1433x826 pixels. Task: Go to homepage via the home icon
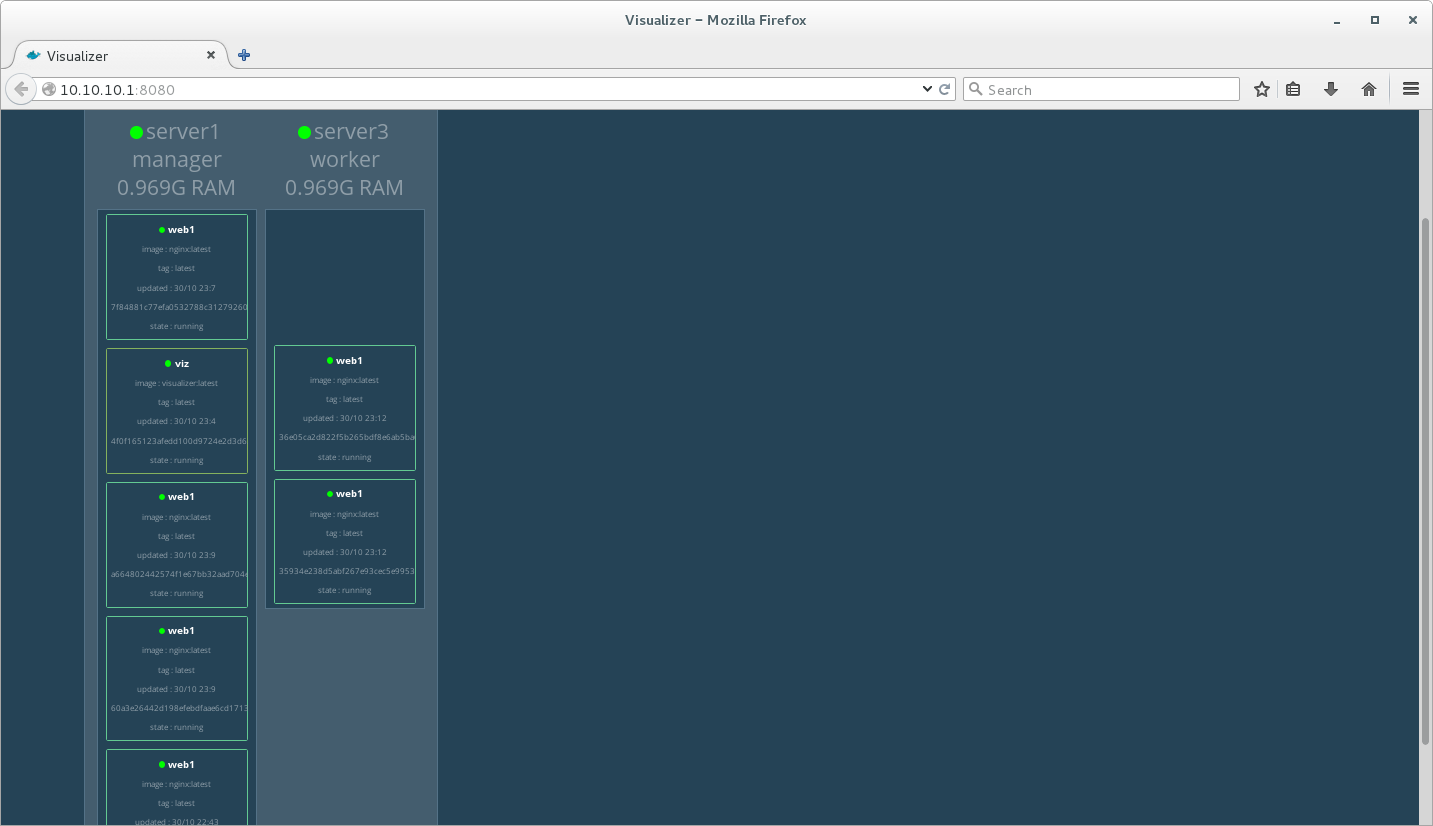tap(1368, 89)
